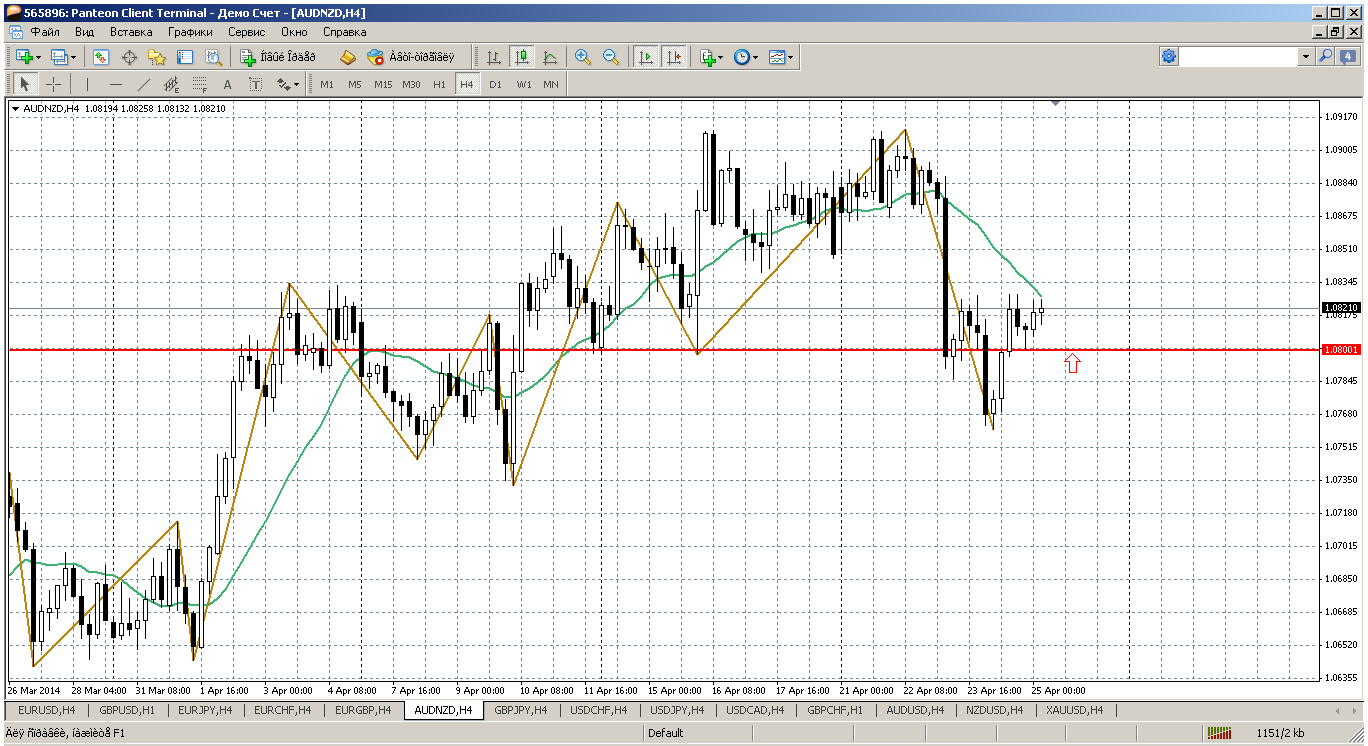
Task: Switch chart to bar chart mode
Action: 494,57
